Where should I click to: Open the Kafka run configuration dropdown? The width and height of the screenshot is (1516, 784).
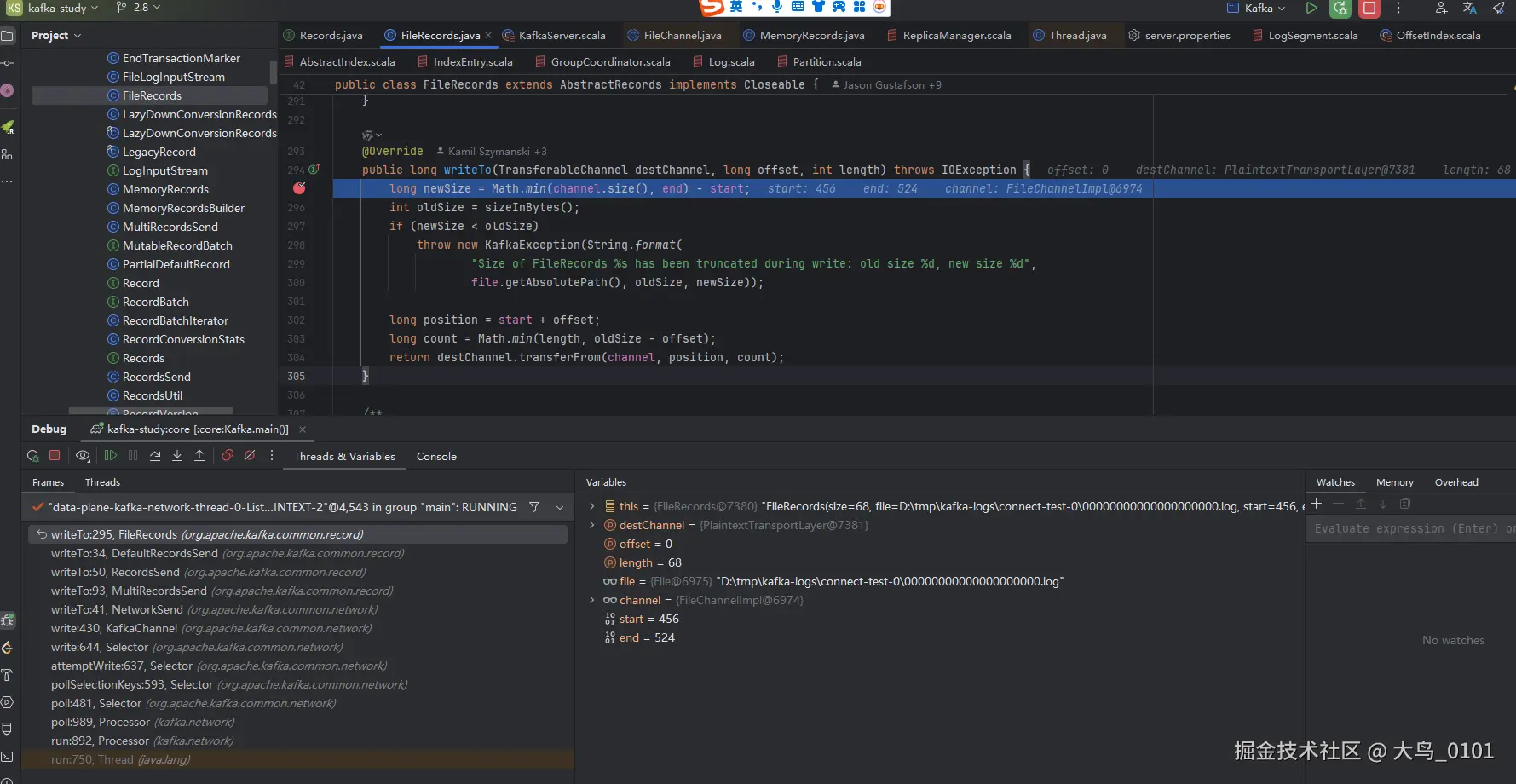(1257, 9)
